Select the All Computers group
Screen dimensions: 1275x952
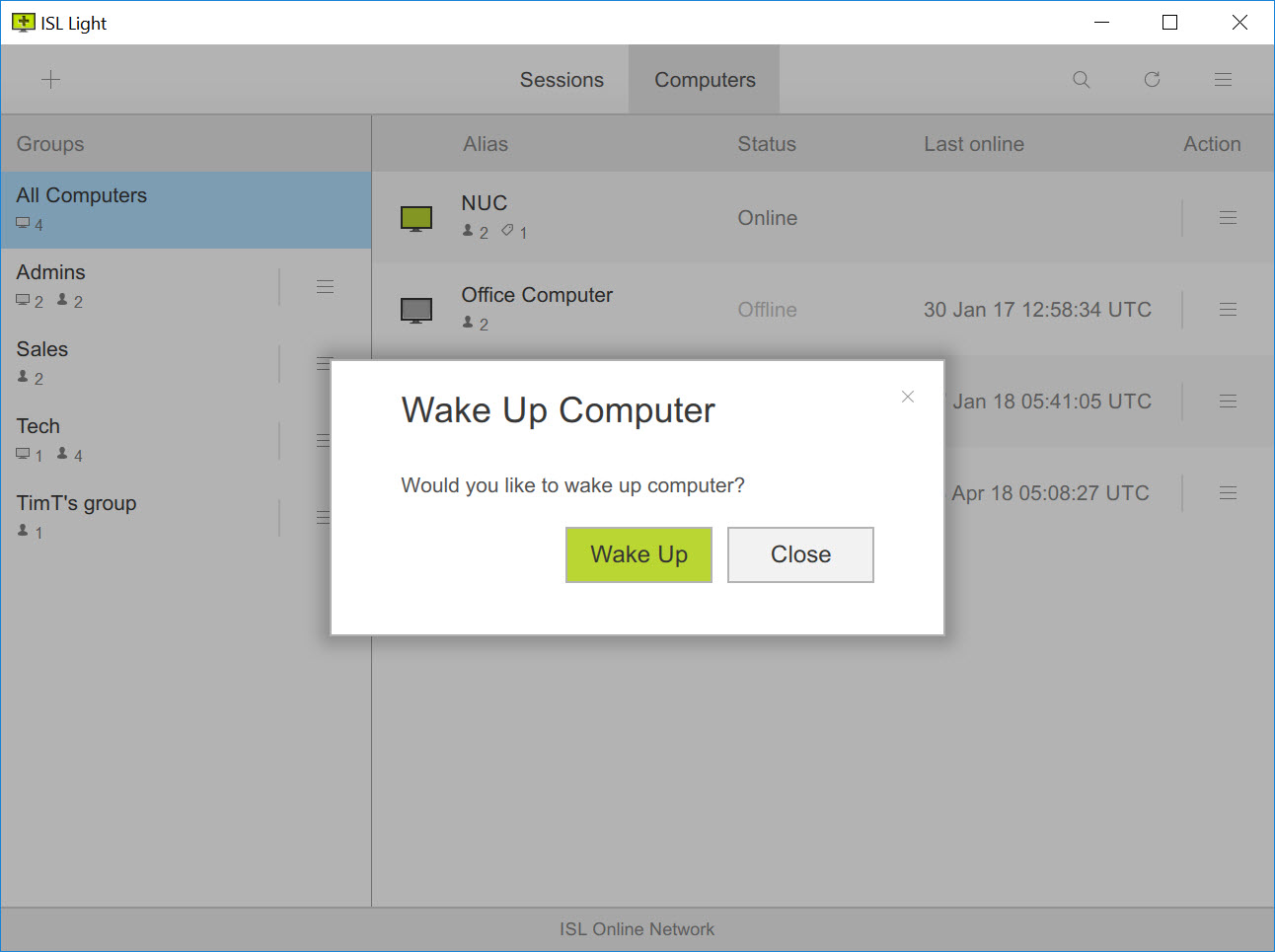(x=81, y=194)
